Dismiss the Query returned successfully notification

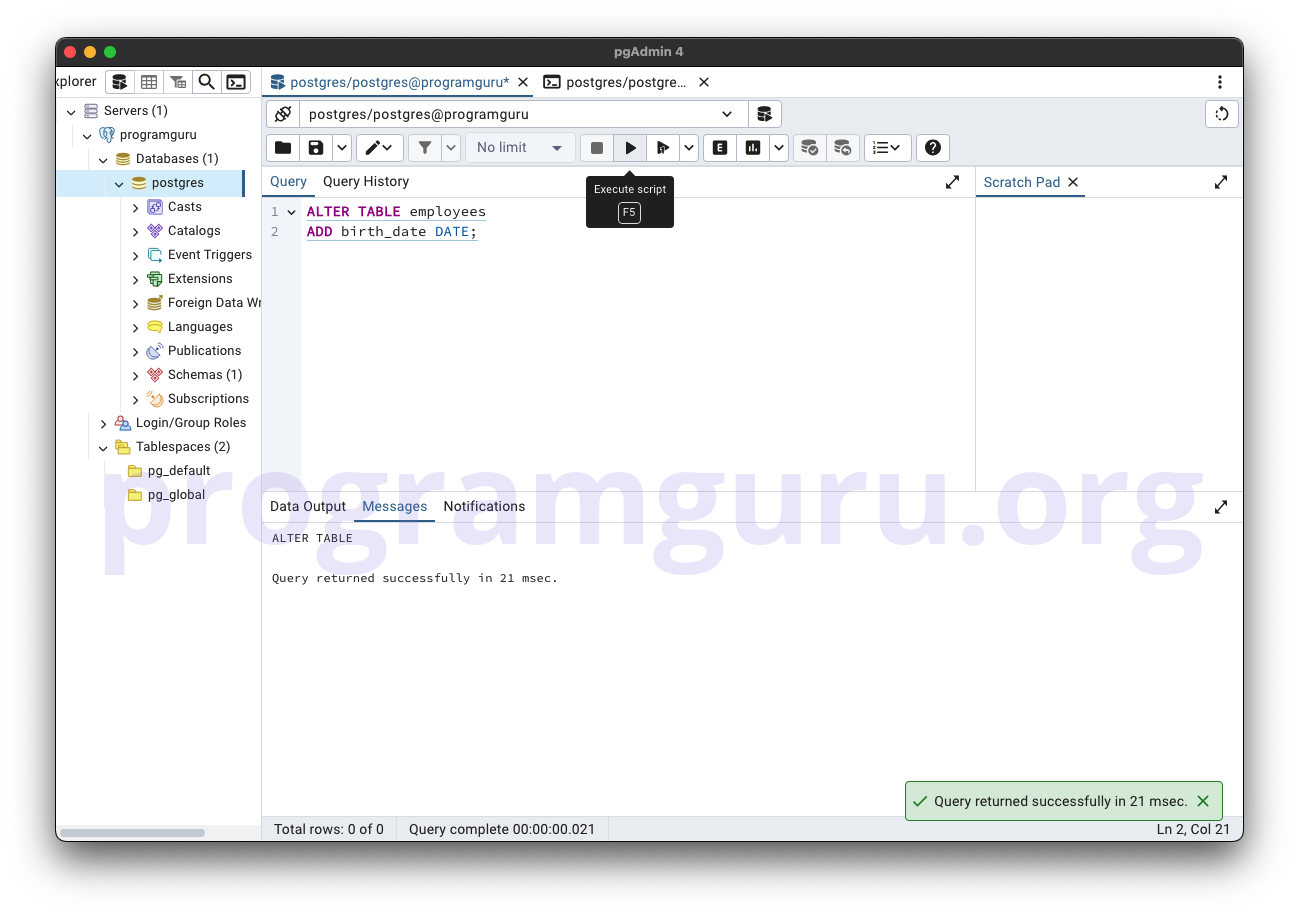pos(1203,801)
